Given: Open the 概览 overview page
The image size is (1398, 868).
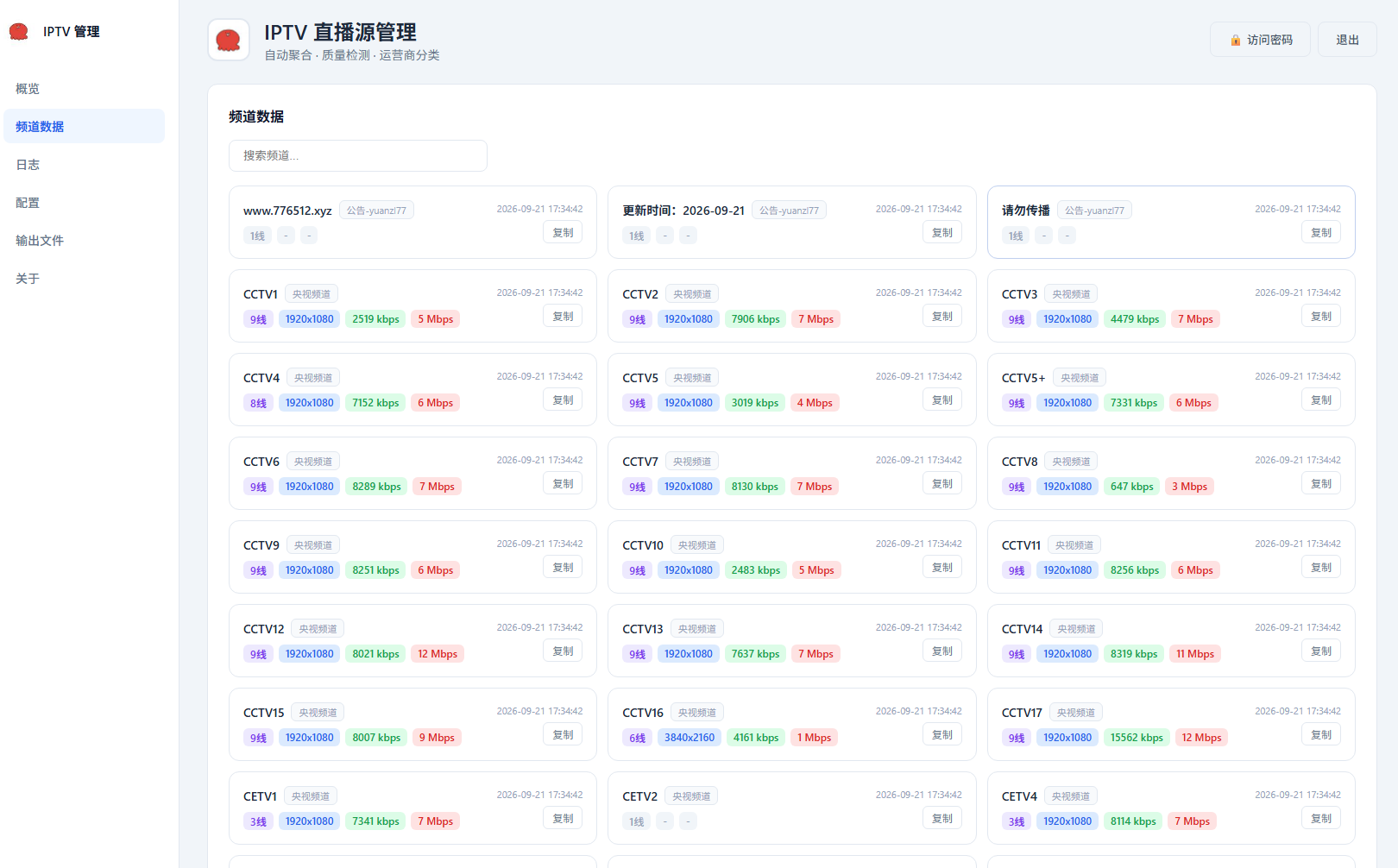Looking at the screenshot, I should click(x=84, y=88).
